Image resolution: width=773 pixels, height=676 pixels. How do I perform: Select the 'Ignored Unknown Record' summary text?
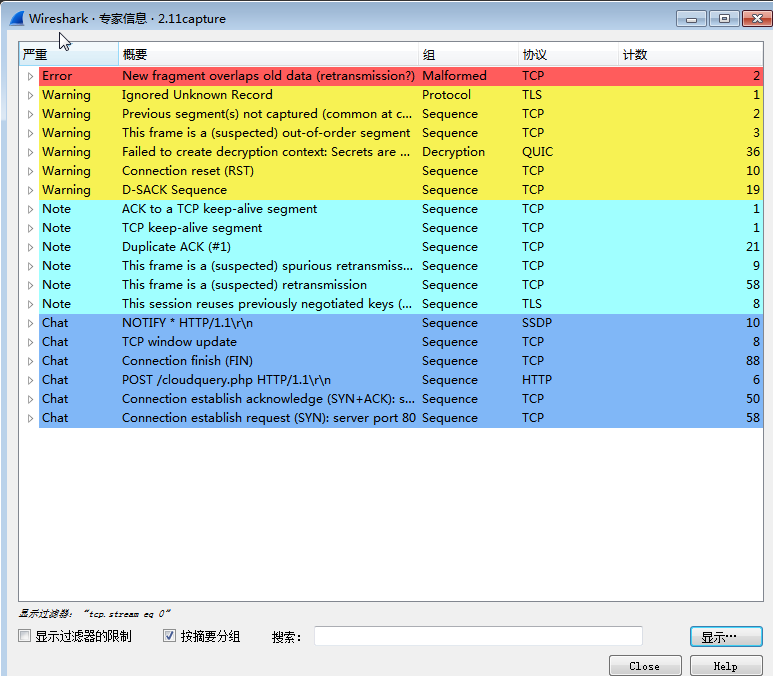(x=197, y=95)
